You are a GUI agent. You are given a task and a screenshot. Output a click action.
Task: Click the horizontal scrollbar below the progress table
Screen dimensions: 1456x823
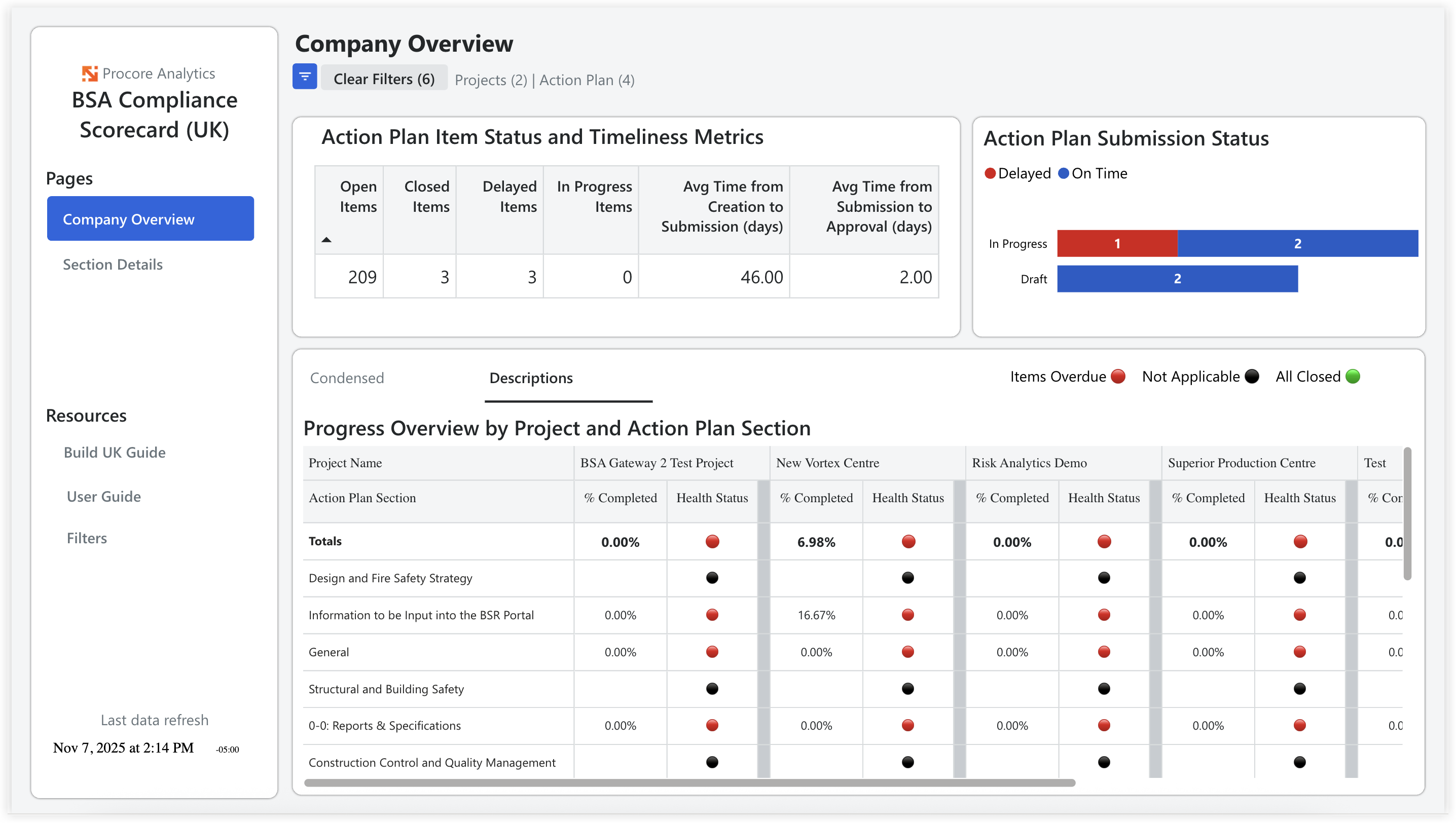tap(690, 783)
